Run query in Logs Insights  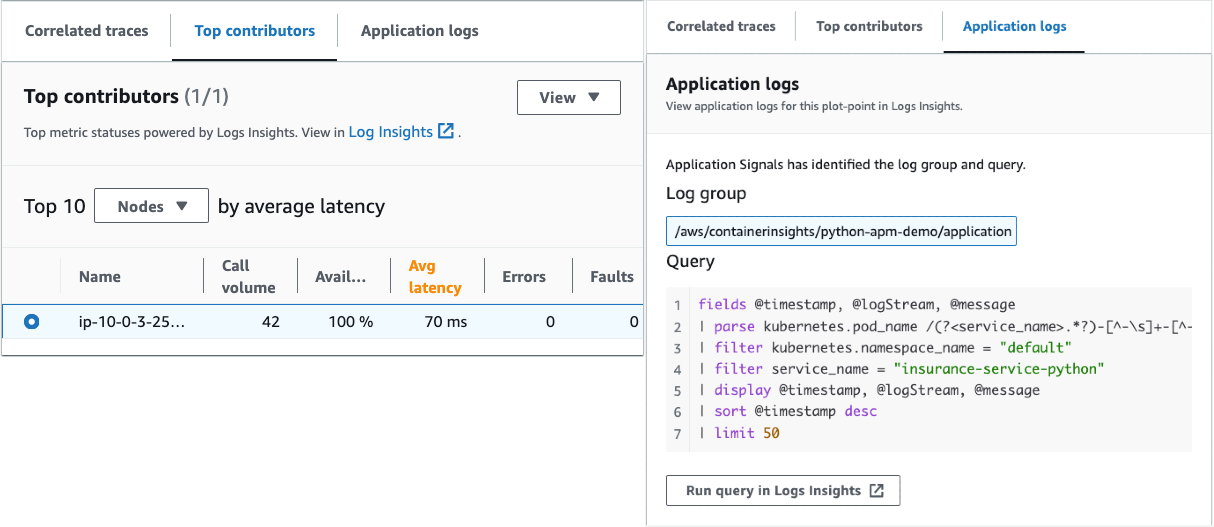point(773,491)
